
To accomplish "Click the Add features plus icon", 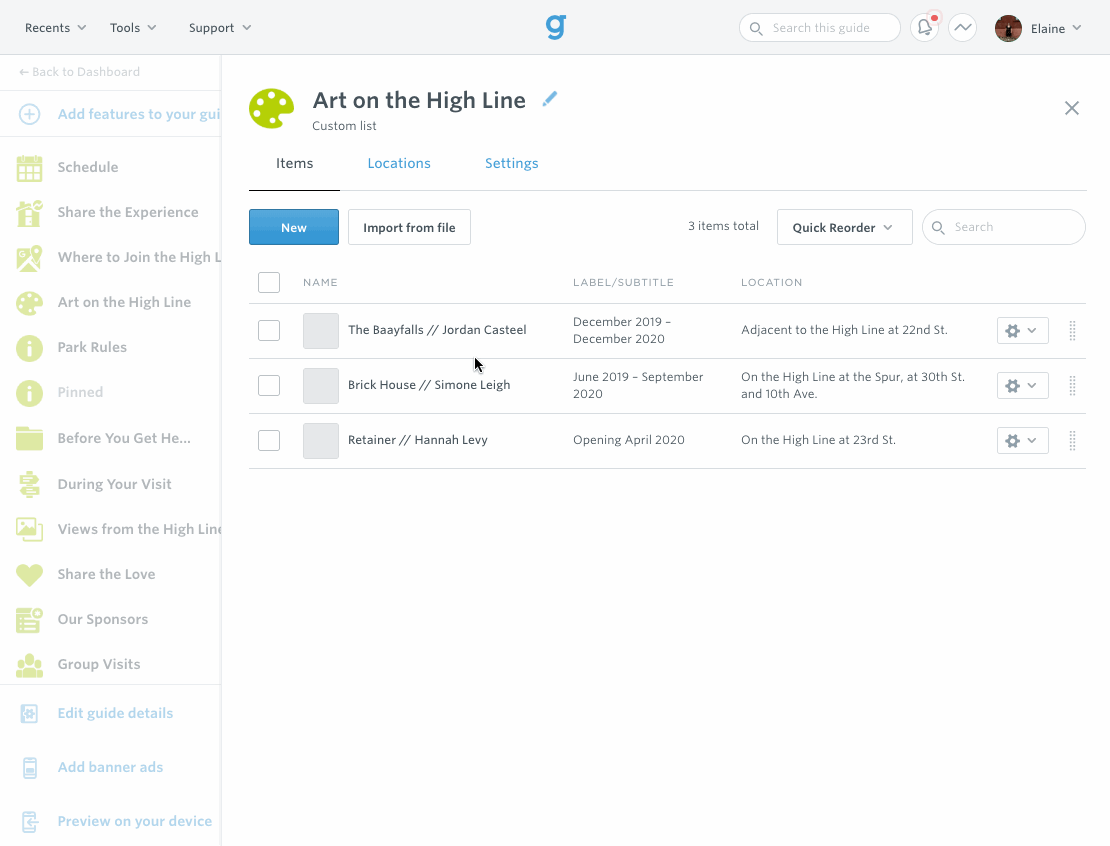I will click(30, 114).
